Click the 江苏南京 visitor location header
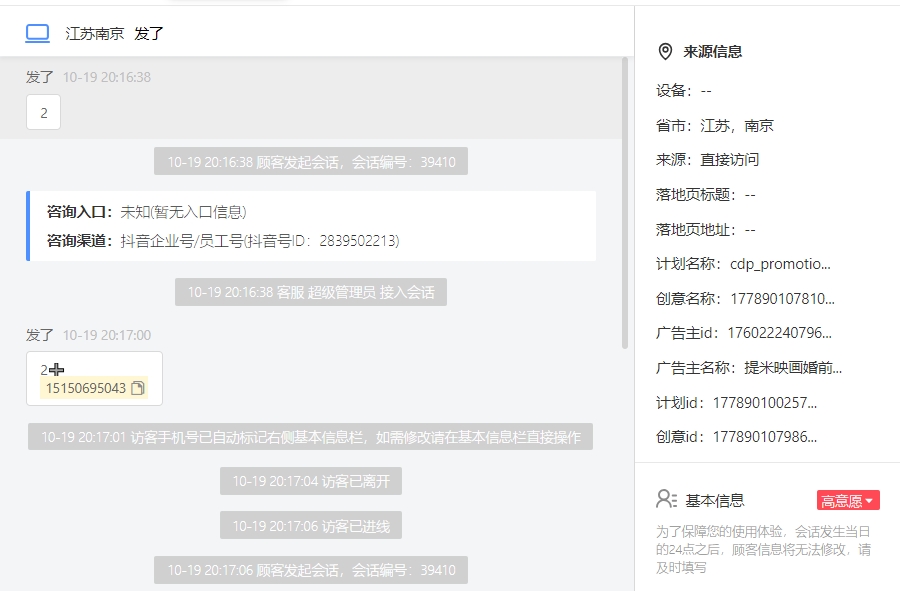This screenshot has height=591, width=900. point(95,33)
